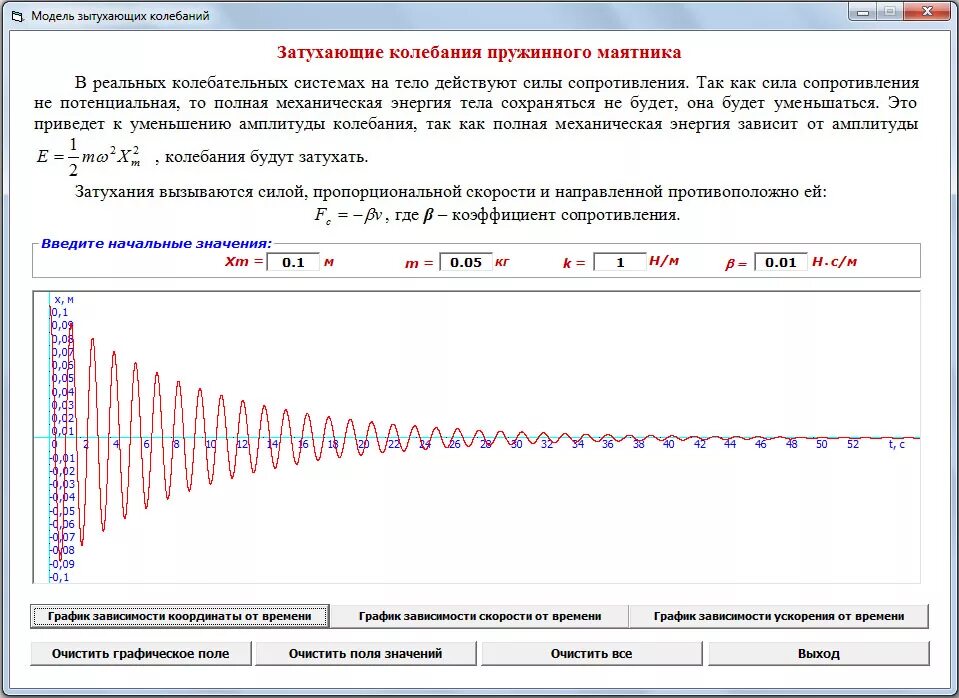Screen dimensions: 959x698
Task: Click the β coefficient input field 0.01
Action: click(780, 262)
